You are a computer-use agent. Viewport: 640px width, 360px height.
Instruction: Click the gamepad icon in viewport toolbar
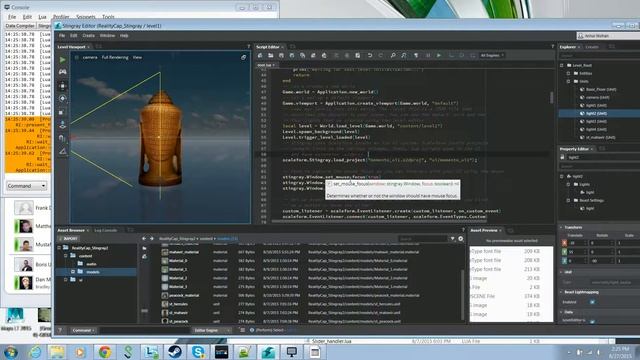(62, 72)
